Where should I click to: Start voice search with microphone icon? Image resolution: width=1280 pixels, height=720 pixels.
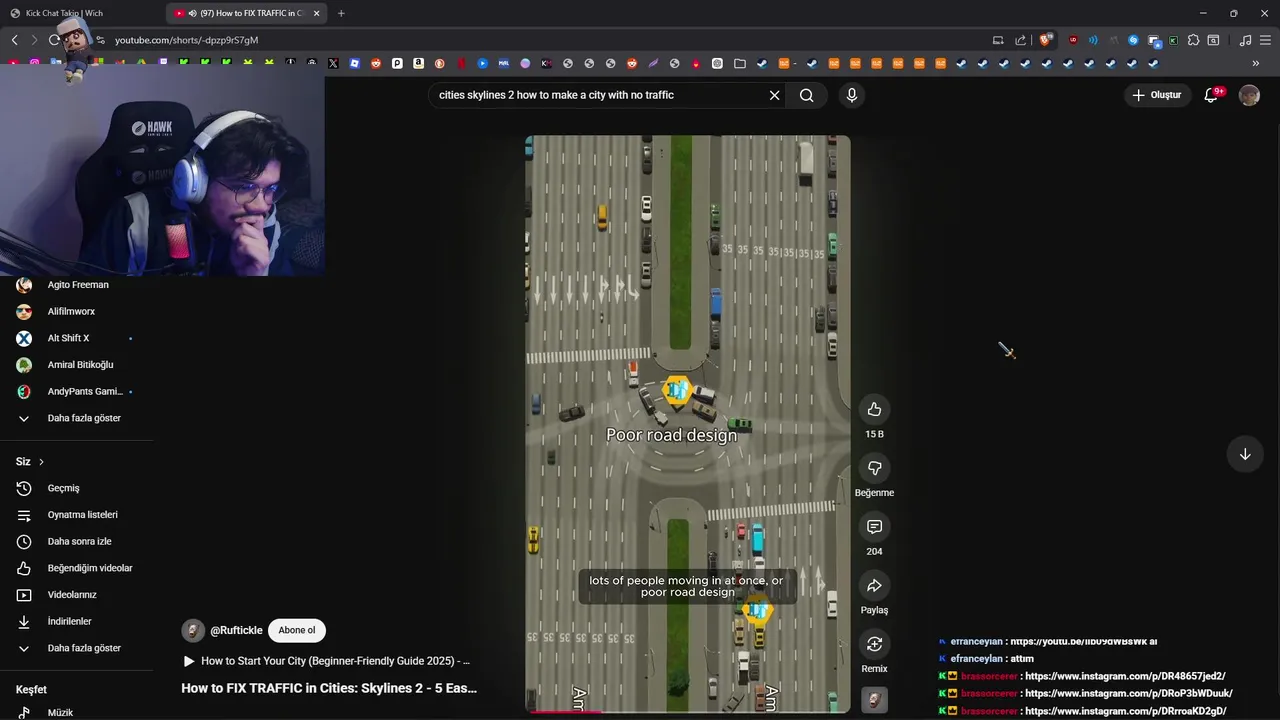pos(852,95)
